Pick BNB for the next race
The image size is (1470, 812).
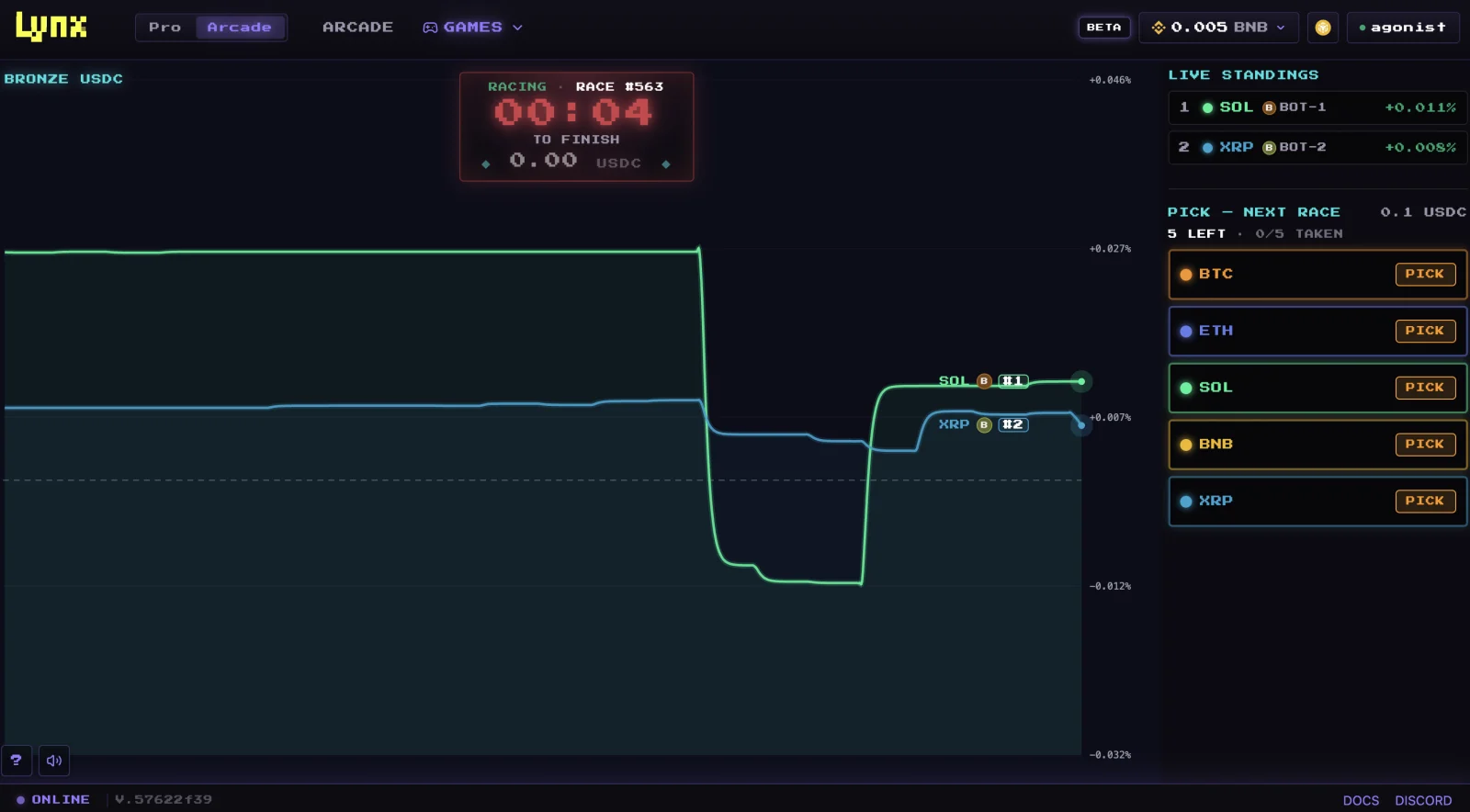pyautogui.click(x=1425, y=445)
